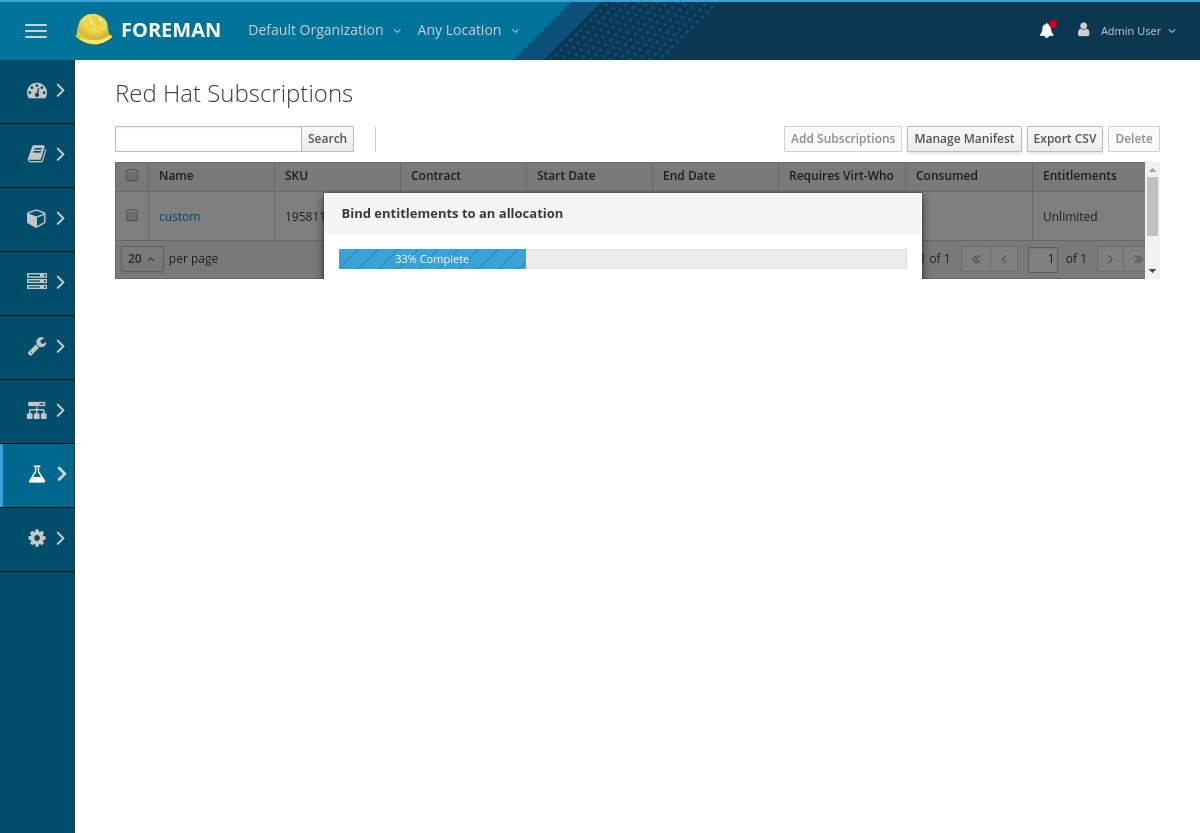This screenshot has height=833, width=1200.
Task: Open Manage Manifest
Action: point(964,139)
